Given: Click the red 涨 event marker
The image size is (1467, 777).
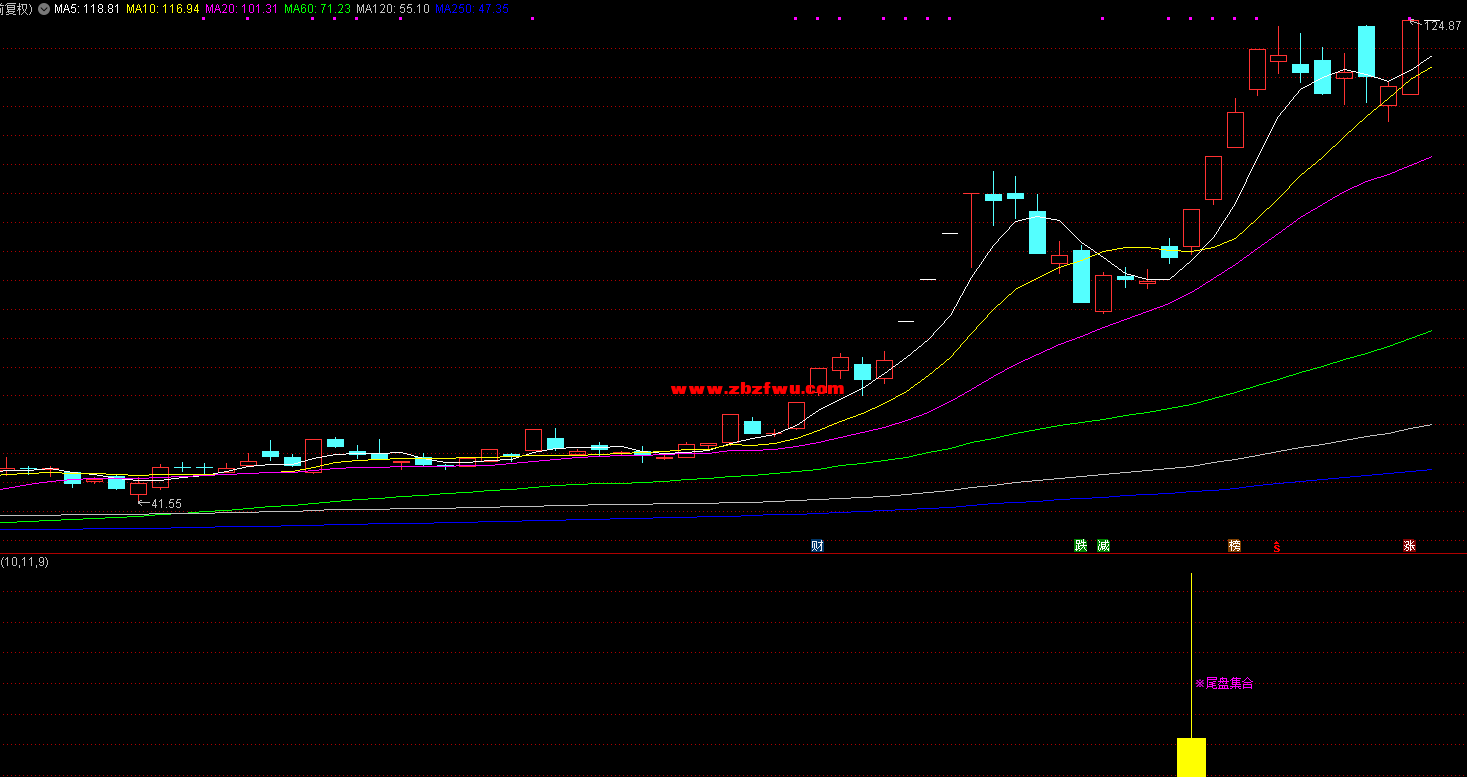Looking at the screenshot, I should pos(1409,546).
